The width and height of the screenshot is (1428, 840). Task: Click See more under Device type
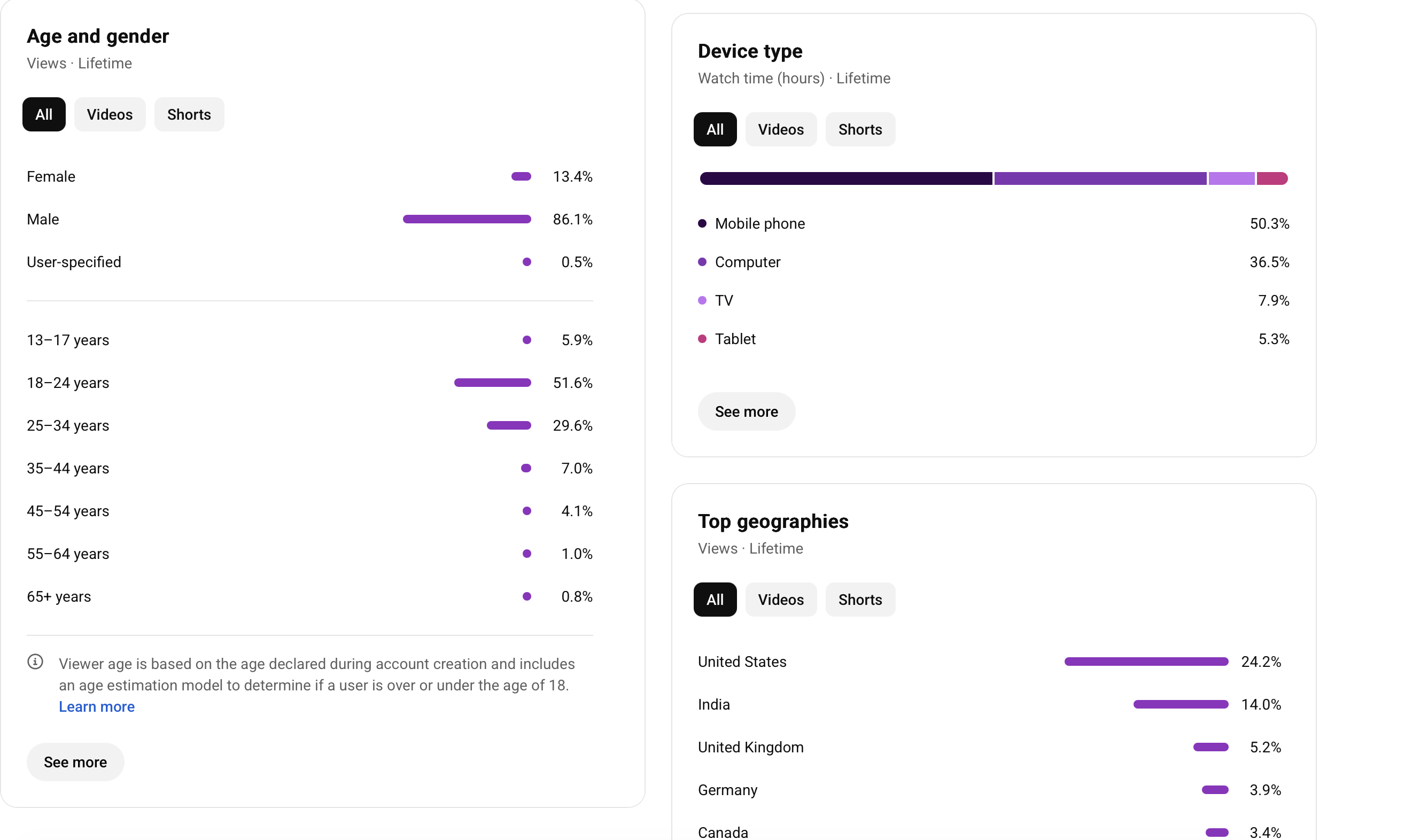click(x=746, y=412)
